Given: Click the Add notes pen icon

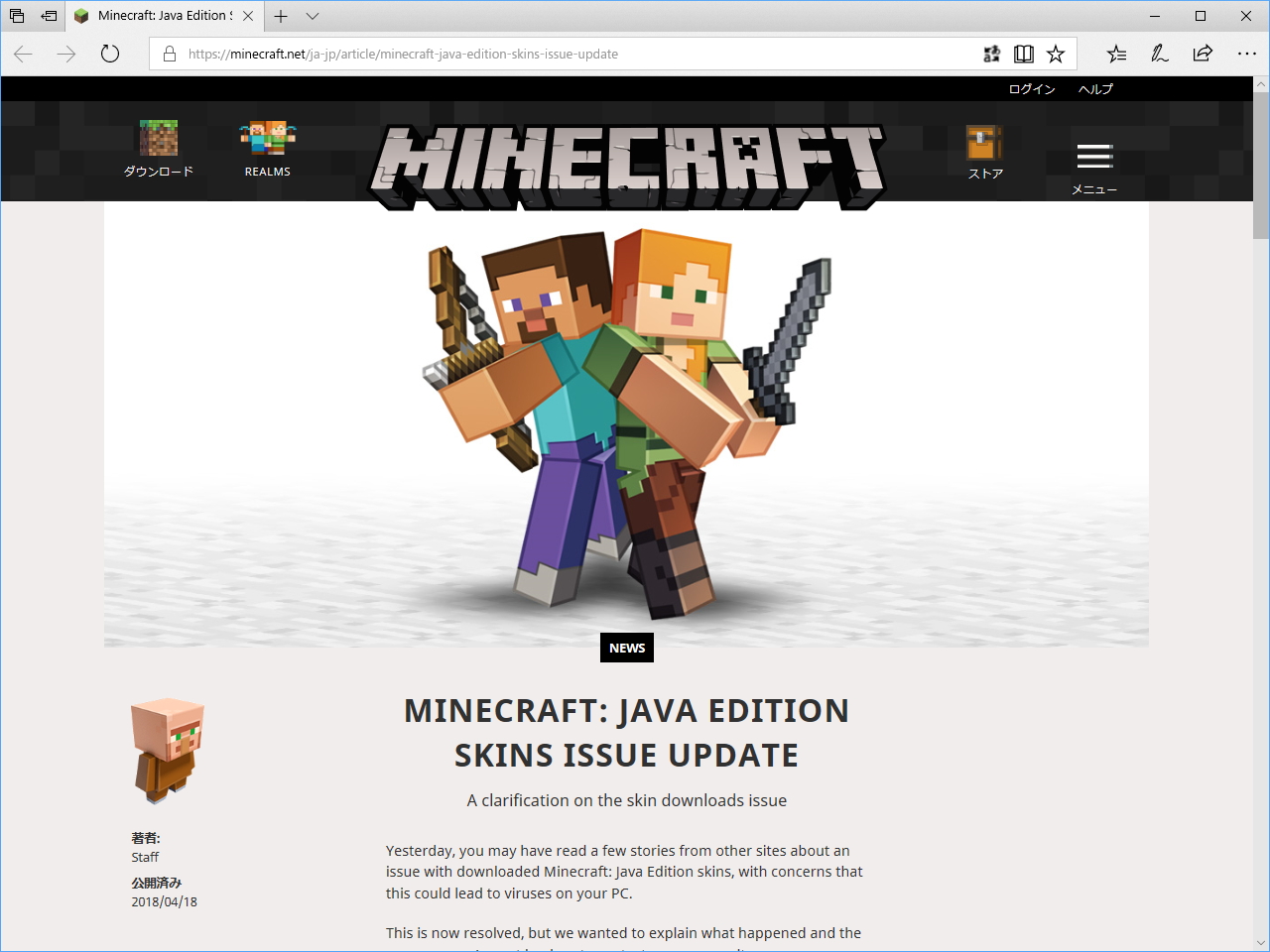Looking at the screenshot, I should click(x=1159, y=54).
